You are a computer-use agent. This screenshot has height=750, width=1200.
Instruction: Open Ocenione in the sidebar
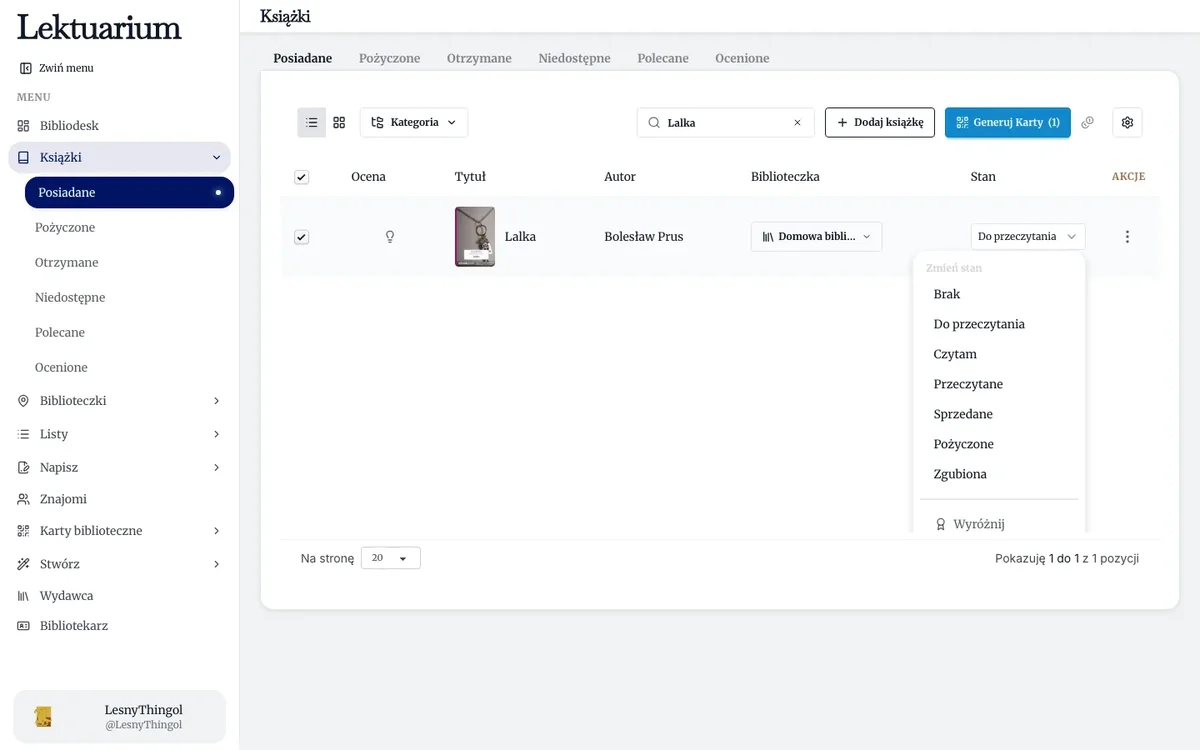(x=61, y=368)
